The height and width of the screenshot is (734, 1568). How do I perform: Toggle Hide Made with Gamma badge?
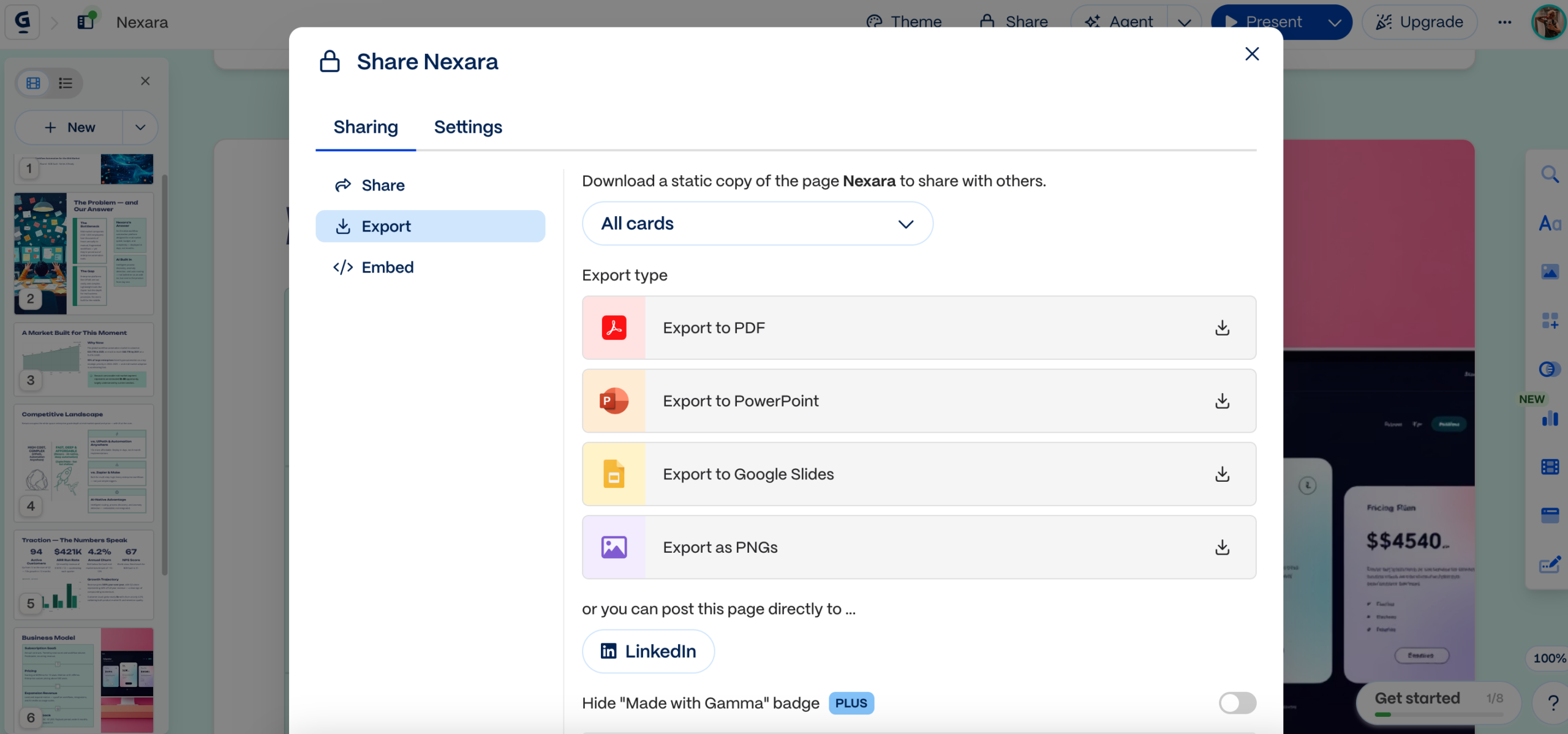click(x=1237, y=703)
